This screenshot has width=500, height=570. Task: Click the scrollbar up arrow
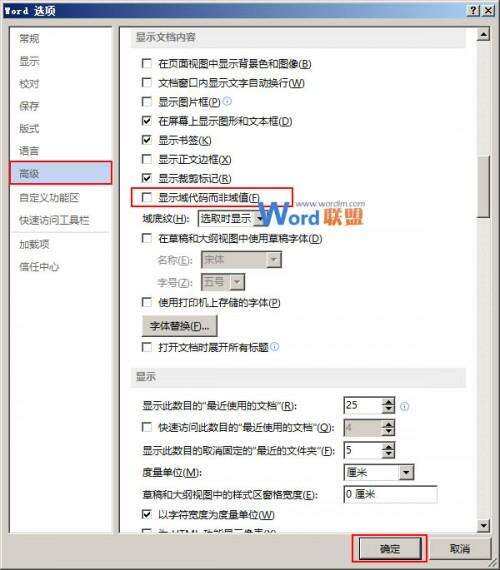pos(483,35)
